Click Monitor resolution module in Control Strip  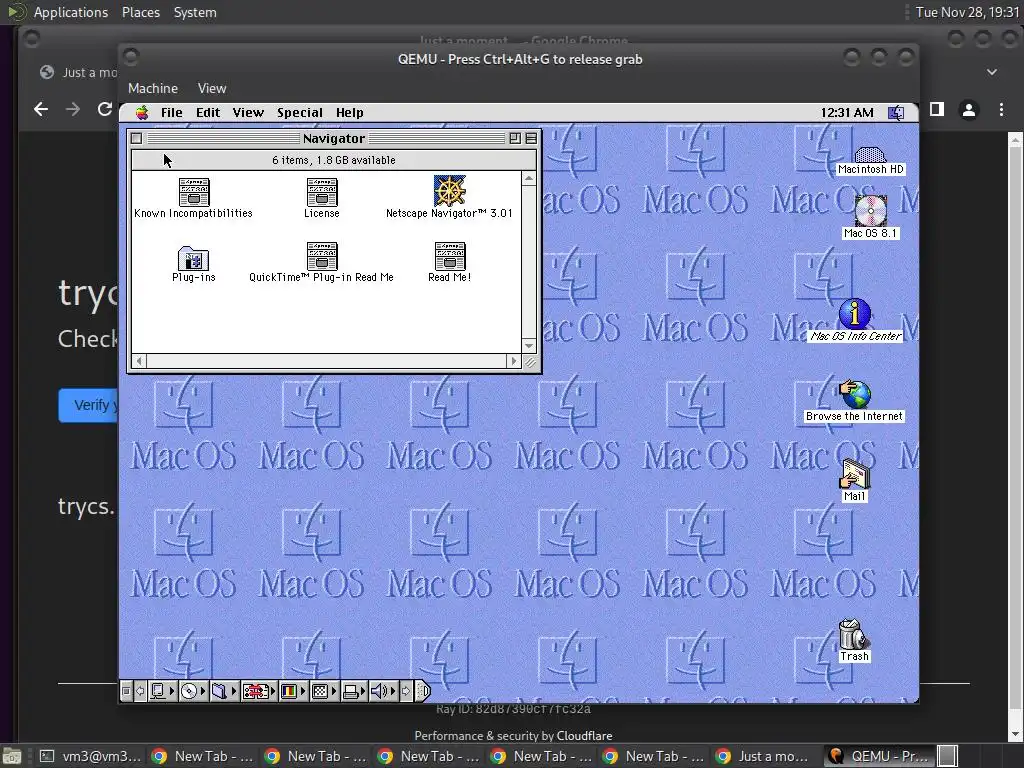point(320,691)
